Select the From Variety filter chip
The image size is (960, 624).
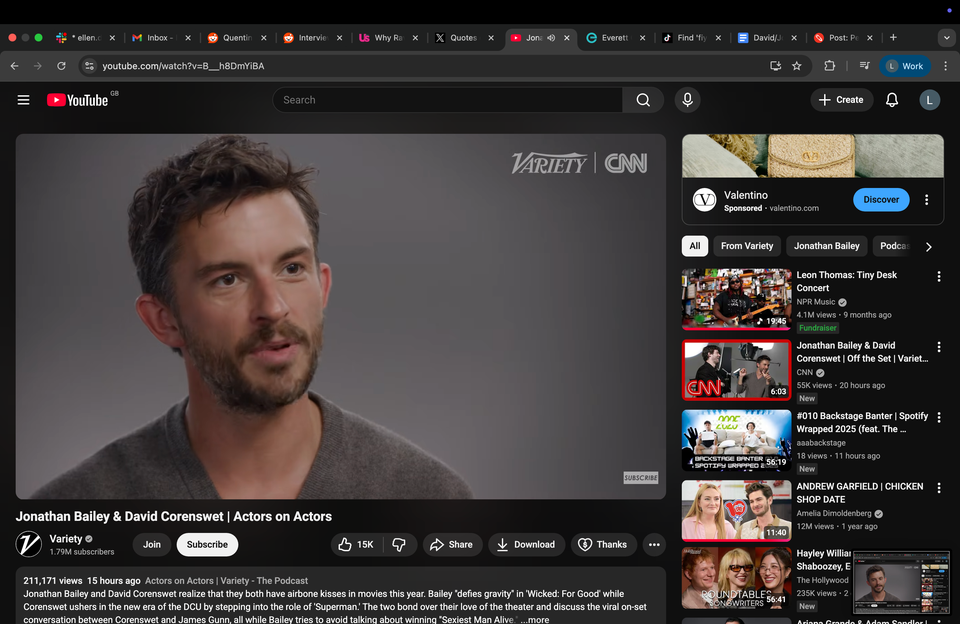tap(746, 246)
